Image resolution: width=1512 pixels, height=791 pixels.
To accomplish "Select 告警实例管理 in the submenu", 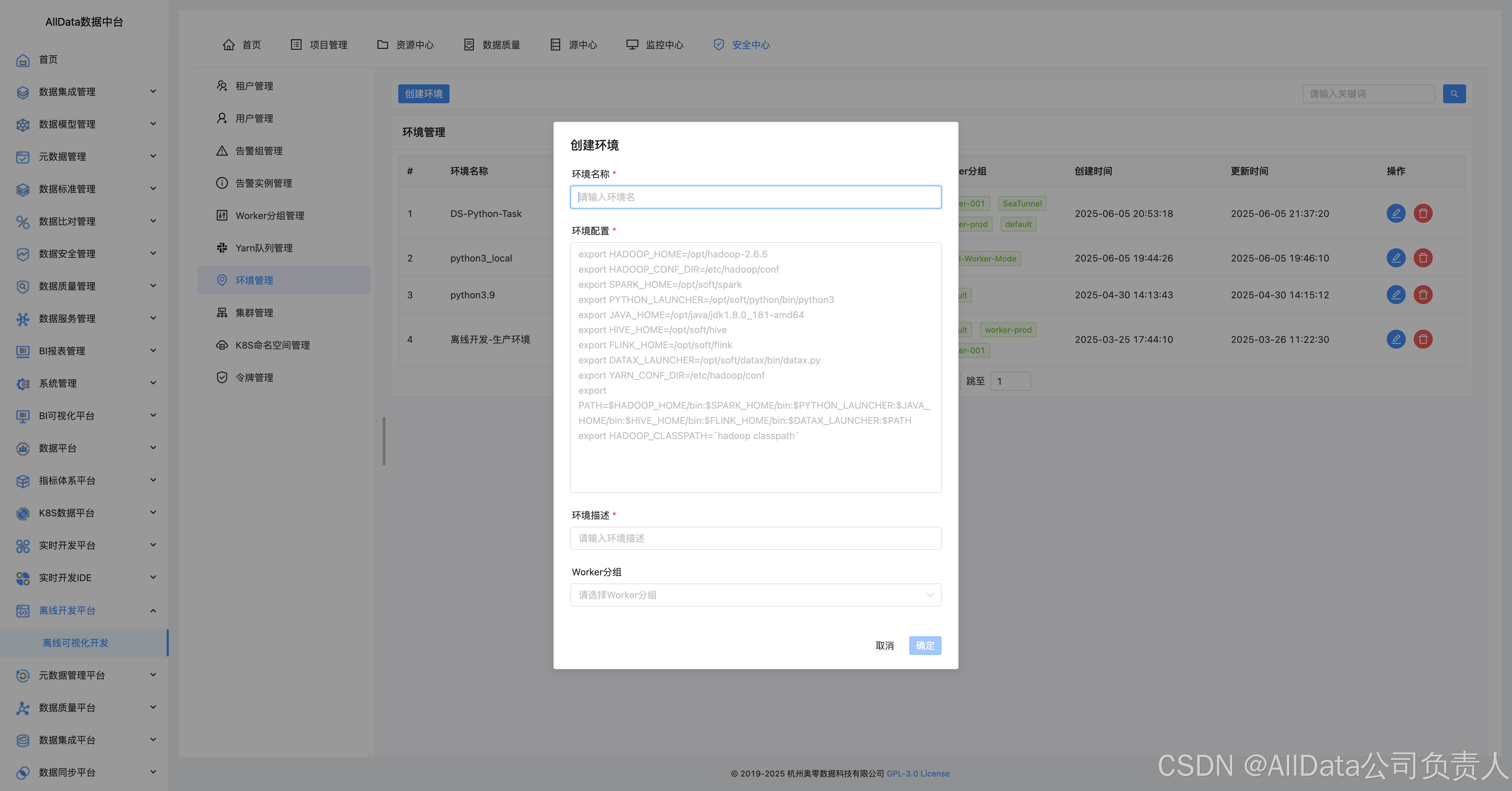I will click(x=284, y=183).
